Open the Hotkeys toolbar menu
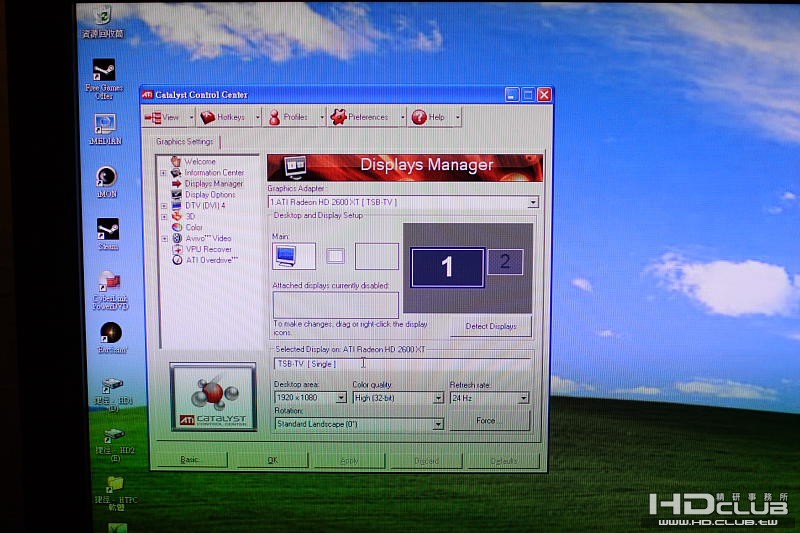Screen dimensions: 800x533 coord(222,117)
